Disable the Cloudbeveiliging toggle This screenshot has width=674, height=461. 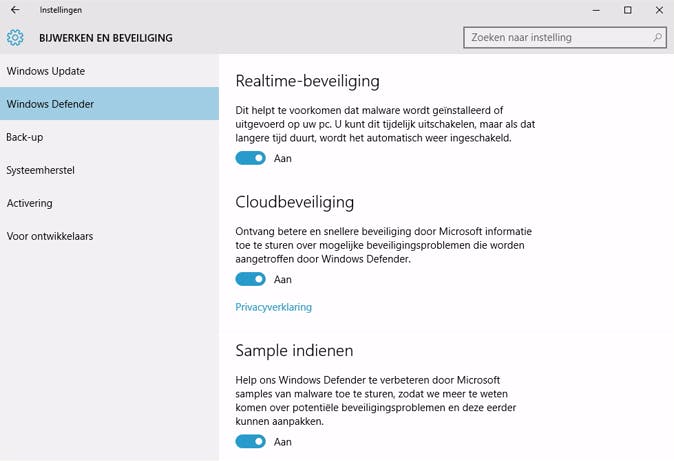point(250,279)
